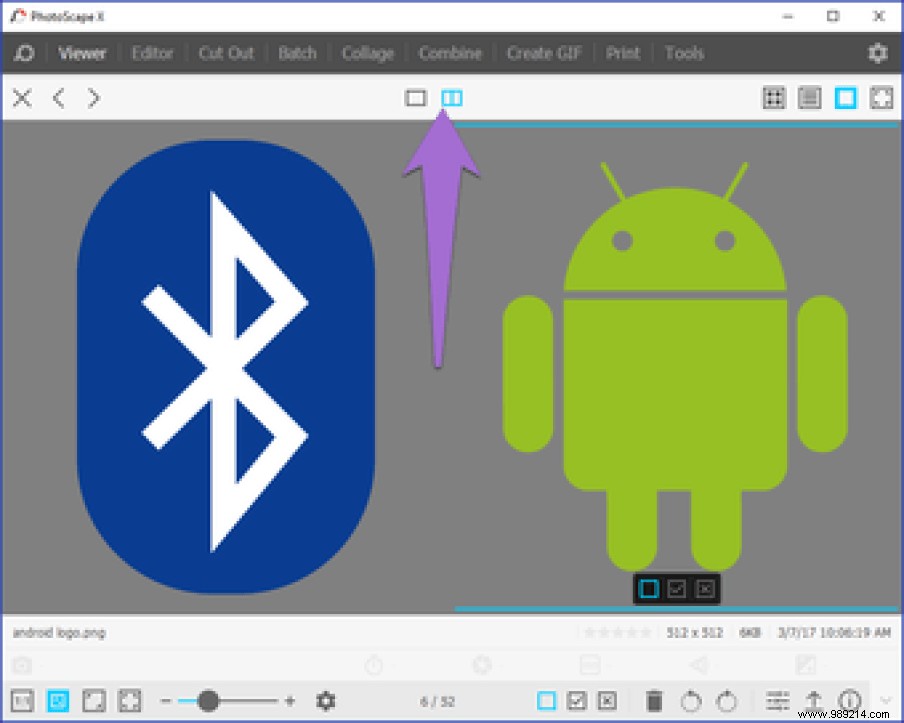Open the image info panel

(x=850, y=701)
